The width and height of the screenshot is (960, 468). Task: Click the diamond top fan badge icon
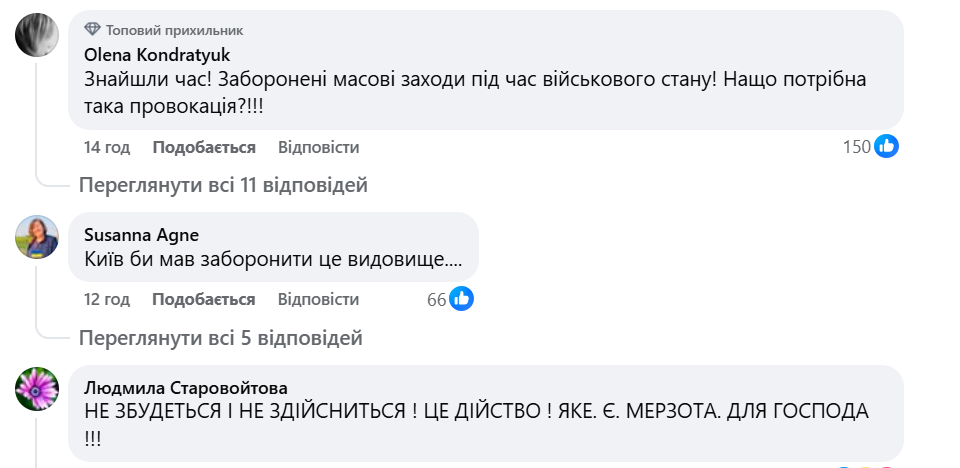pyautogui.click(x=92, y=30)
